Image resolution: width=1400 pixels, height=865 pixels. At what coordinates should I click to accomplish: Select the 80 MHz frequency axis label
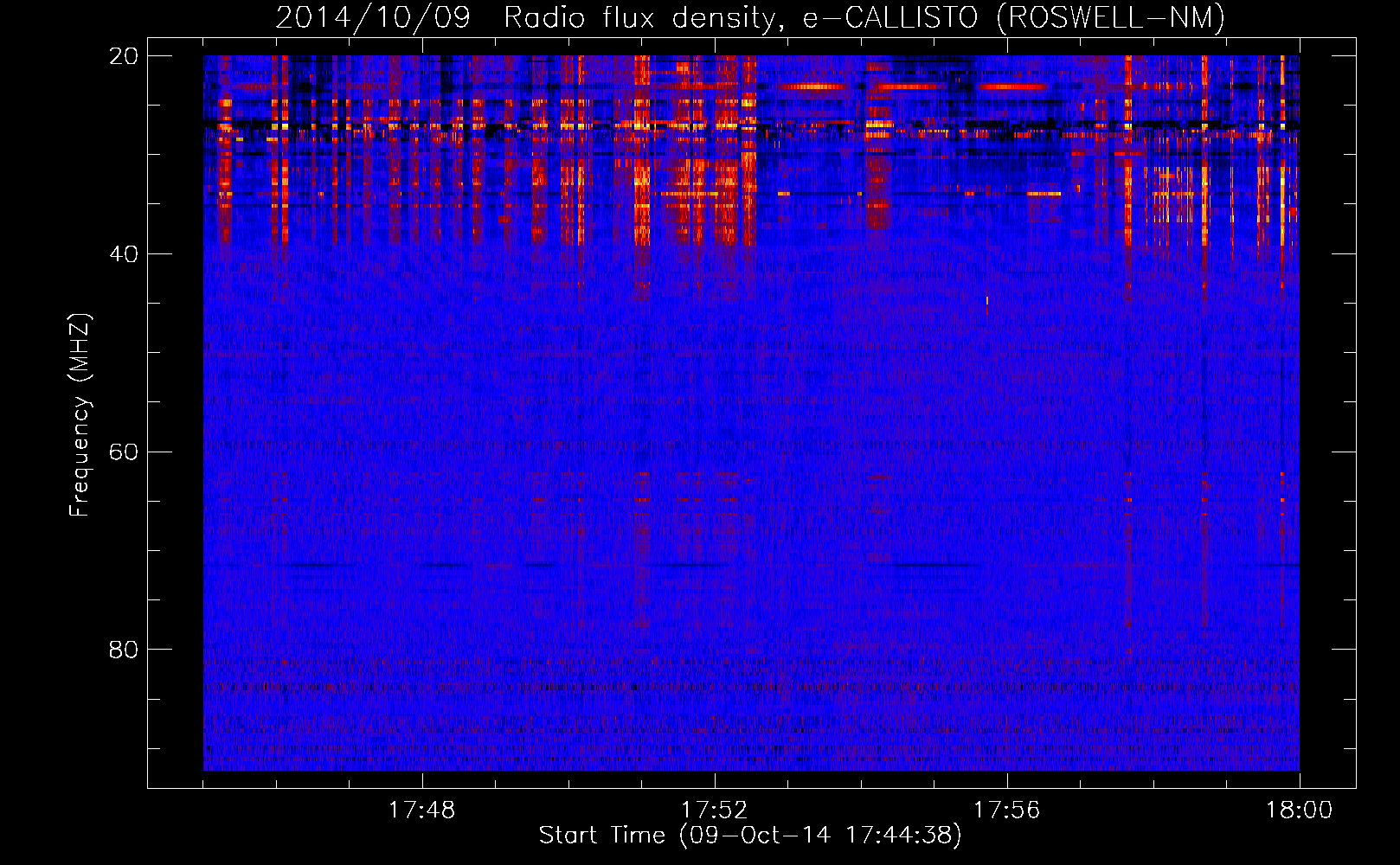coord(124,650)
